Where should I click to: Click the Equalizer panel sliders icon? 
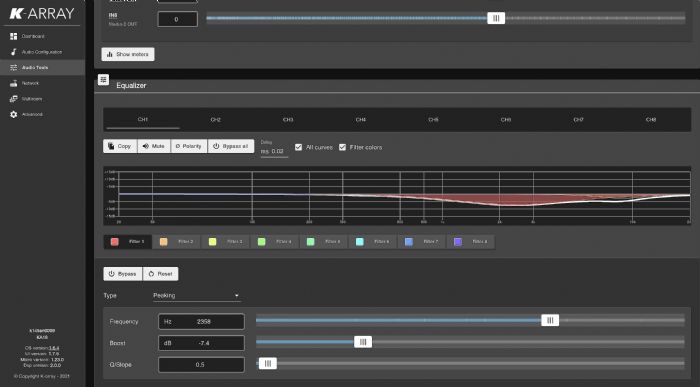(103, 80)
